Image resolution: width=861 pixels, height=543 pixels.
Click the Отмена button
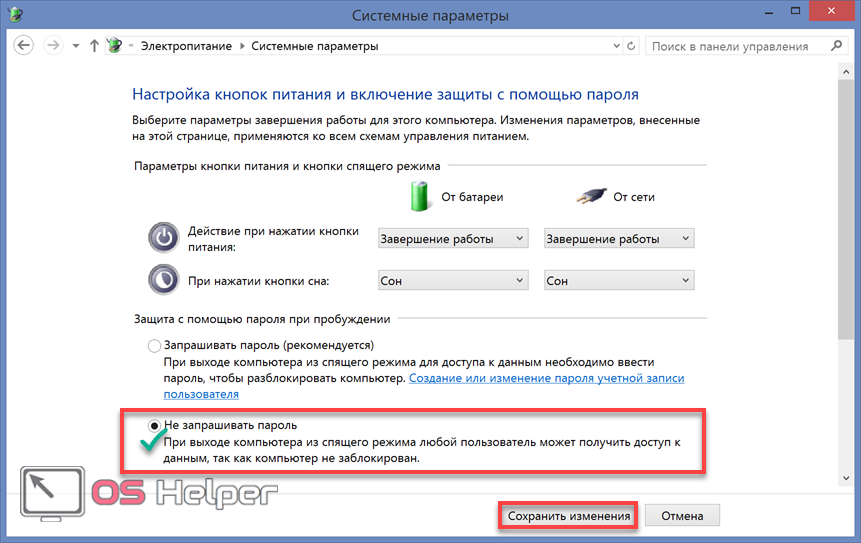pyautogui.click(x=682, y=516)
